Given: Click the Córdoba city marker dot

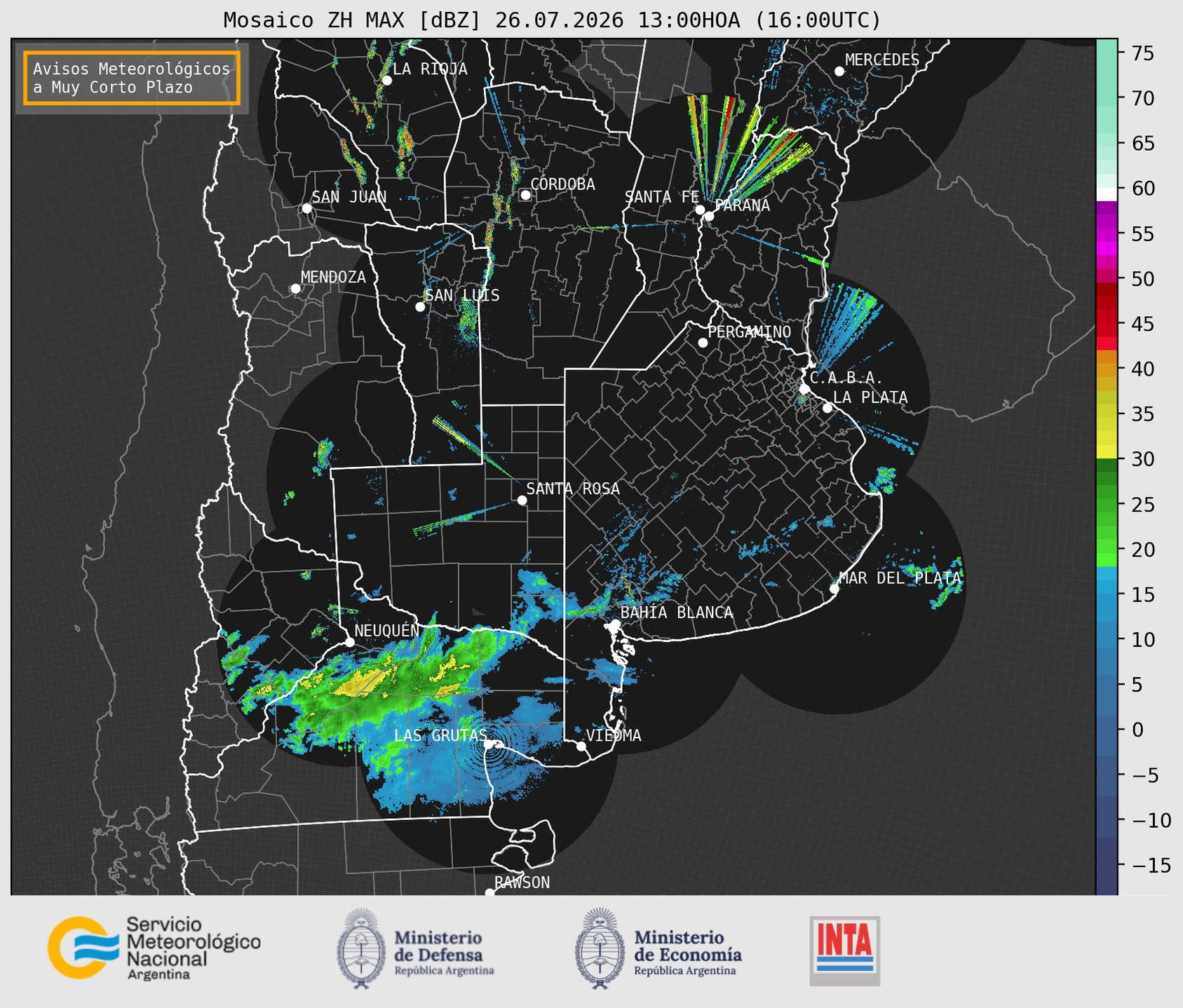Looking at the screenshot, I should pos(525,195).
